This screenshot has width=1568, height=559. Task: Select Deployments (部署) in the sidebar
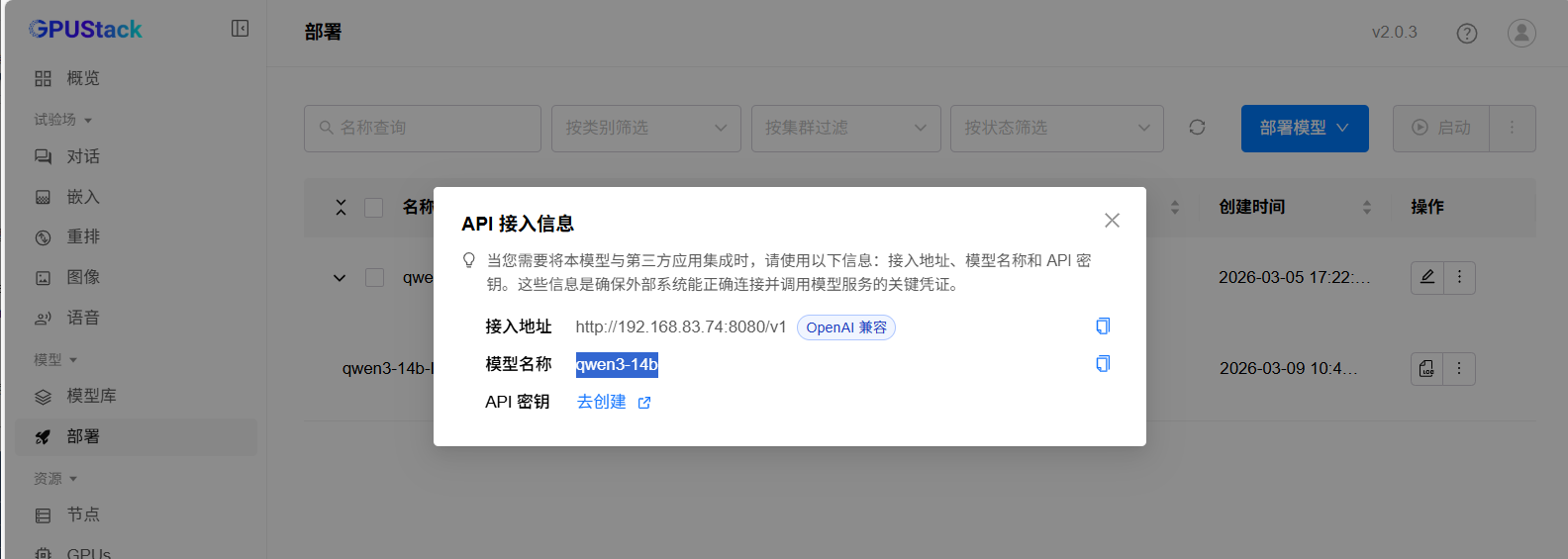click(137, 436)
